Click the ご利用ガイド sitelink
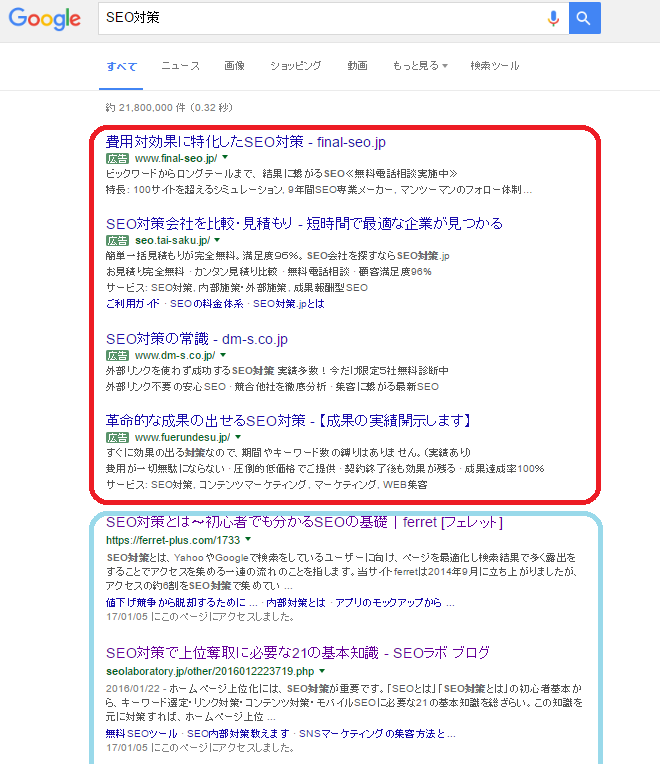 (x=134, y=303)
